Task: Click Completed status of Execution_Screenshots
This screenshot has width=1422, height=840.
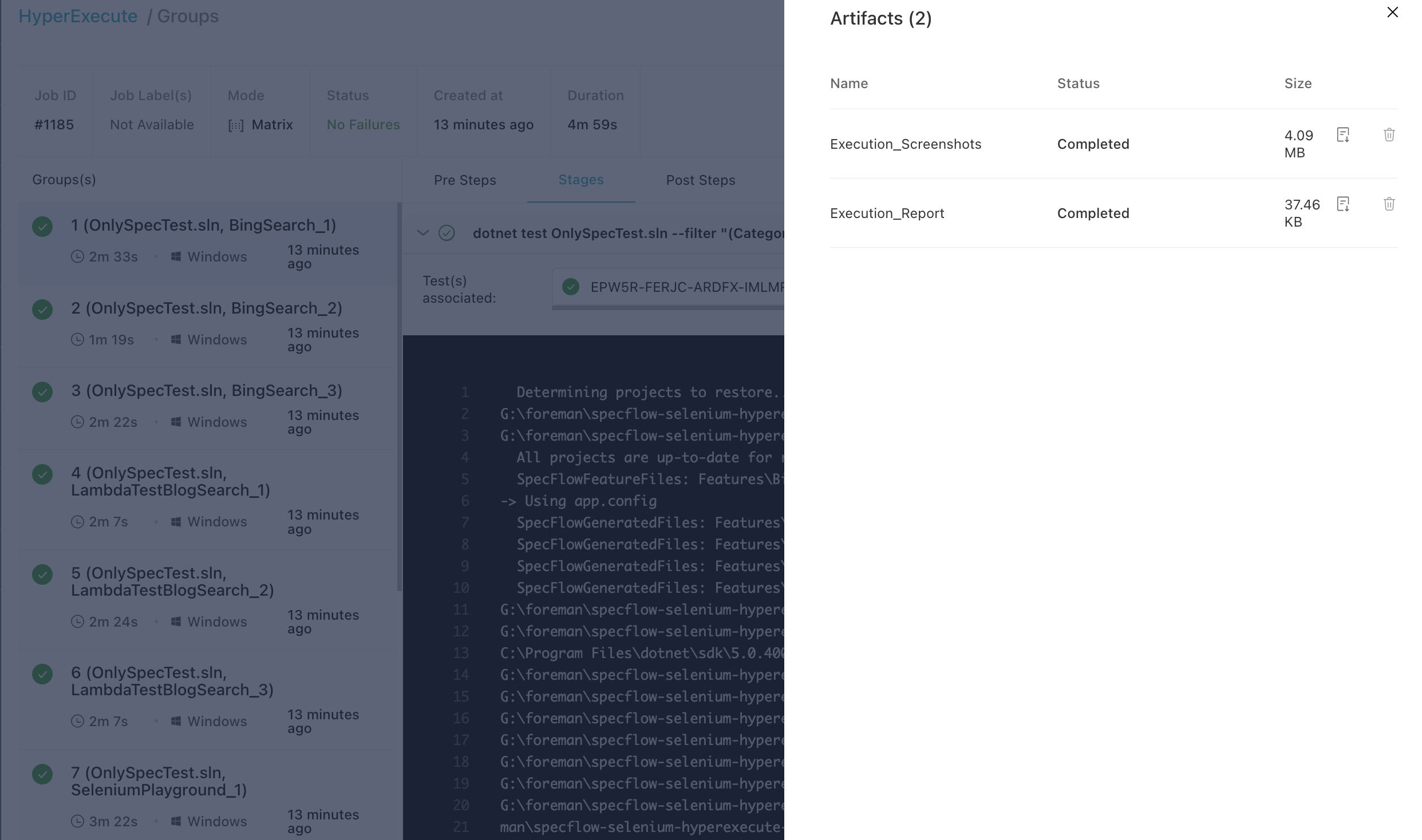Action: (x=1093, y=144)
